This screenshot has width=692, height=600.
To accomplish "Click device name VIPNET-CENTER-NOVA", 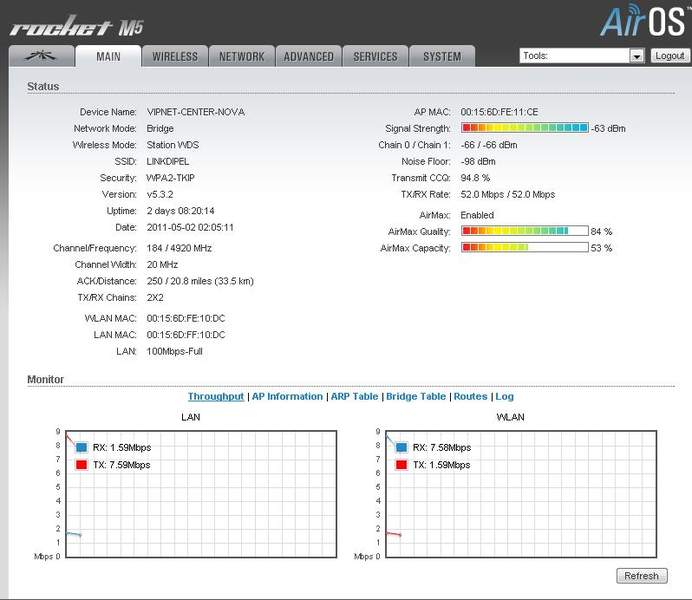I will point(196,112).
